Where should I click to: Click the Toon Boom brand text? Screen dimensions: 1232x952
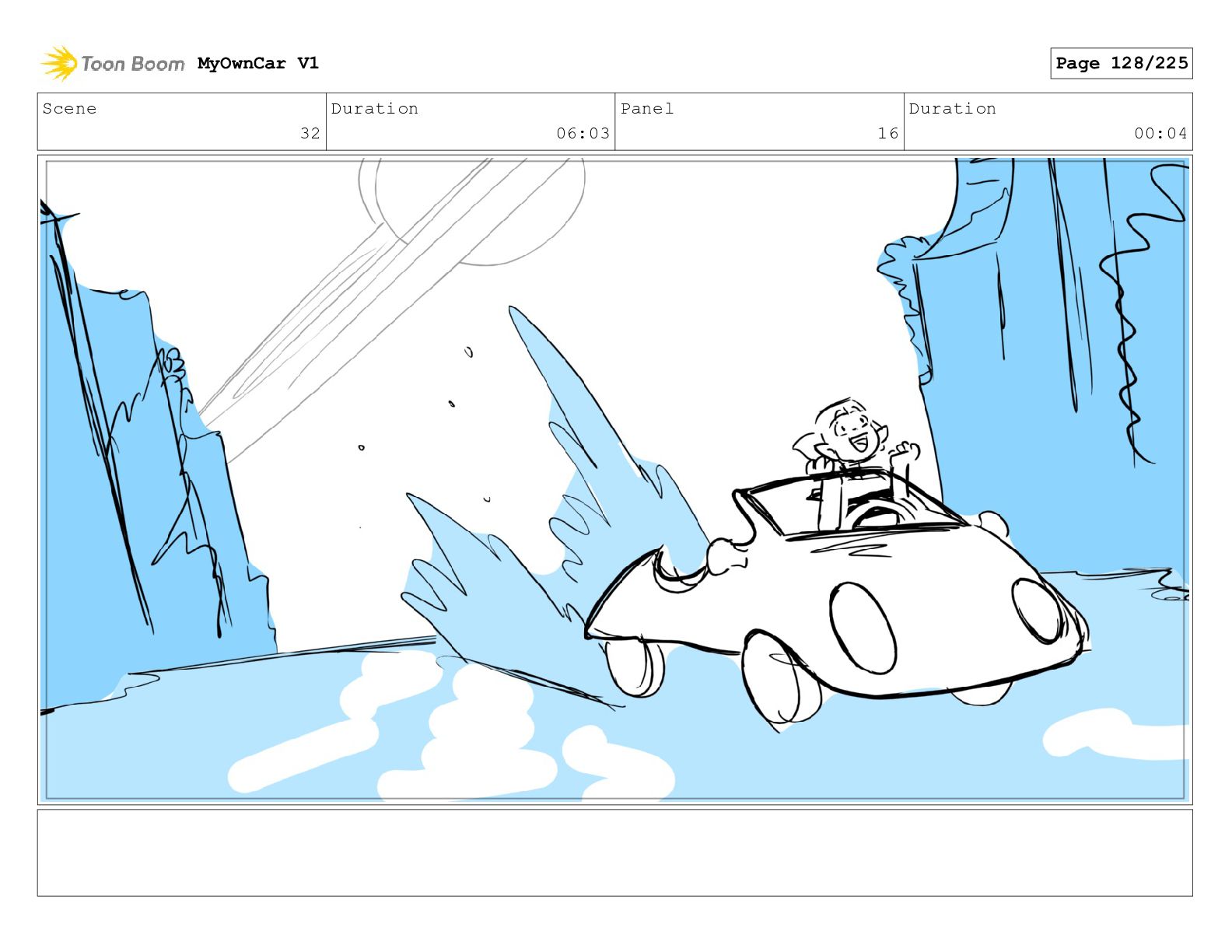[x=133, y=64]
